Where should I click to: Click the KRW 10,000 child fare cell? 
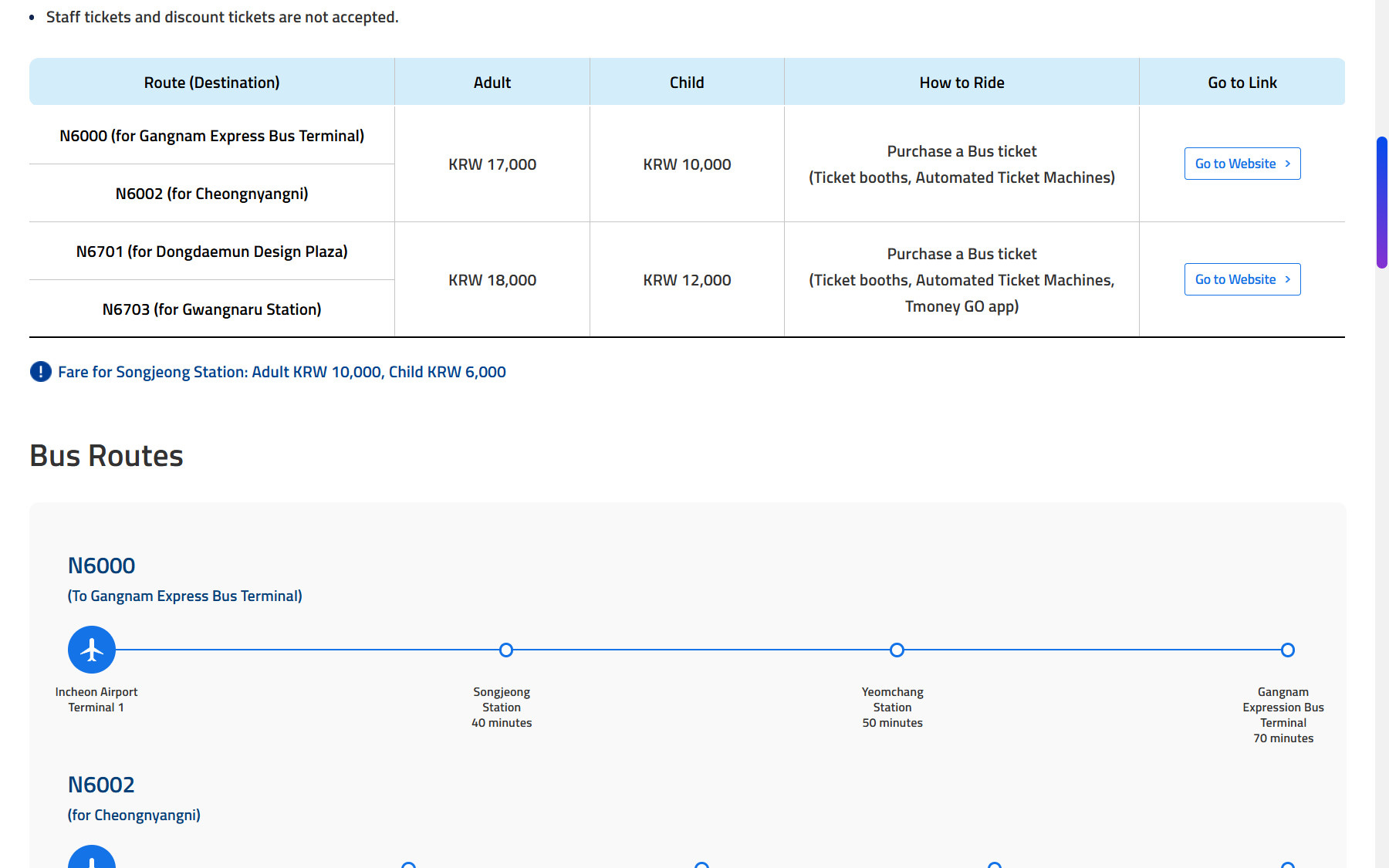[687, 164]
